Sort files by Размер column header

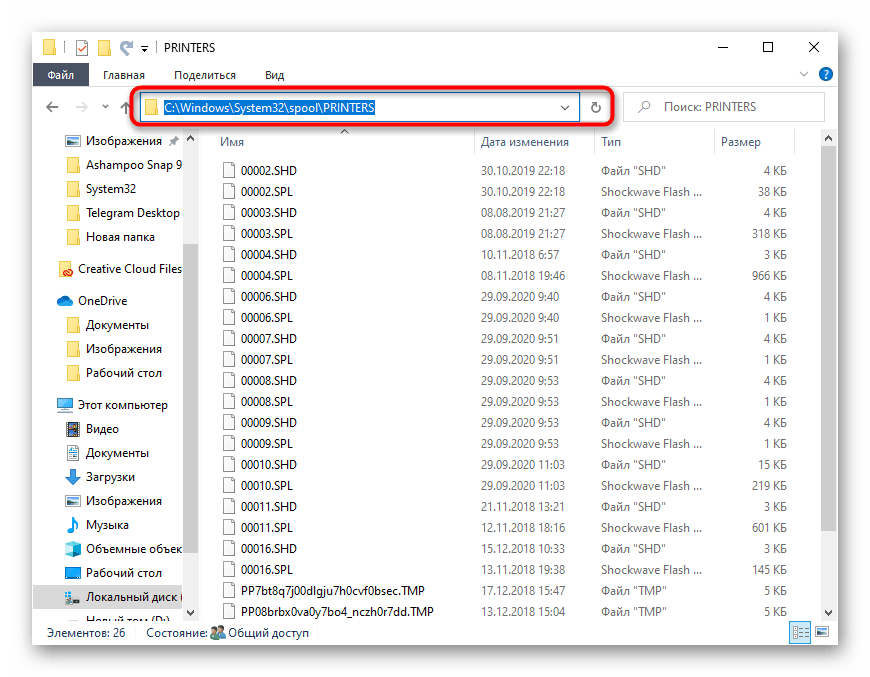click(x=740, y=142)
